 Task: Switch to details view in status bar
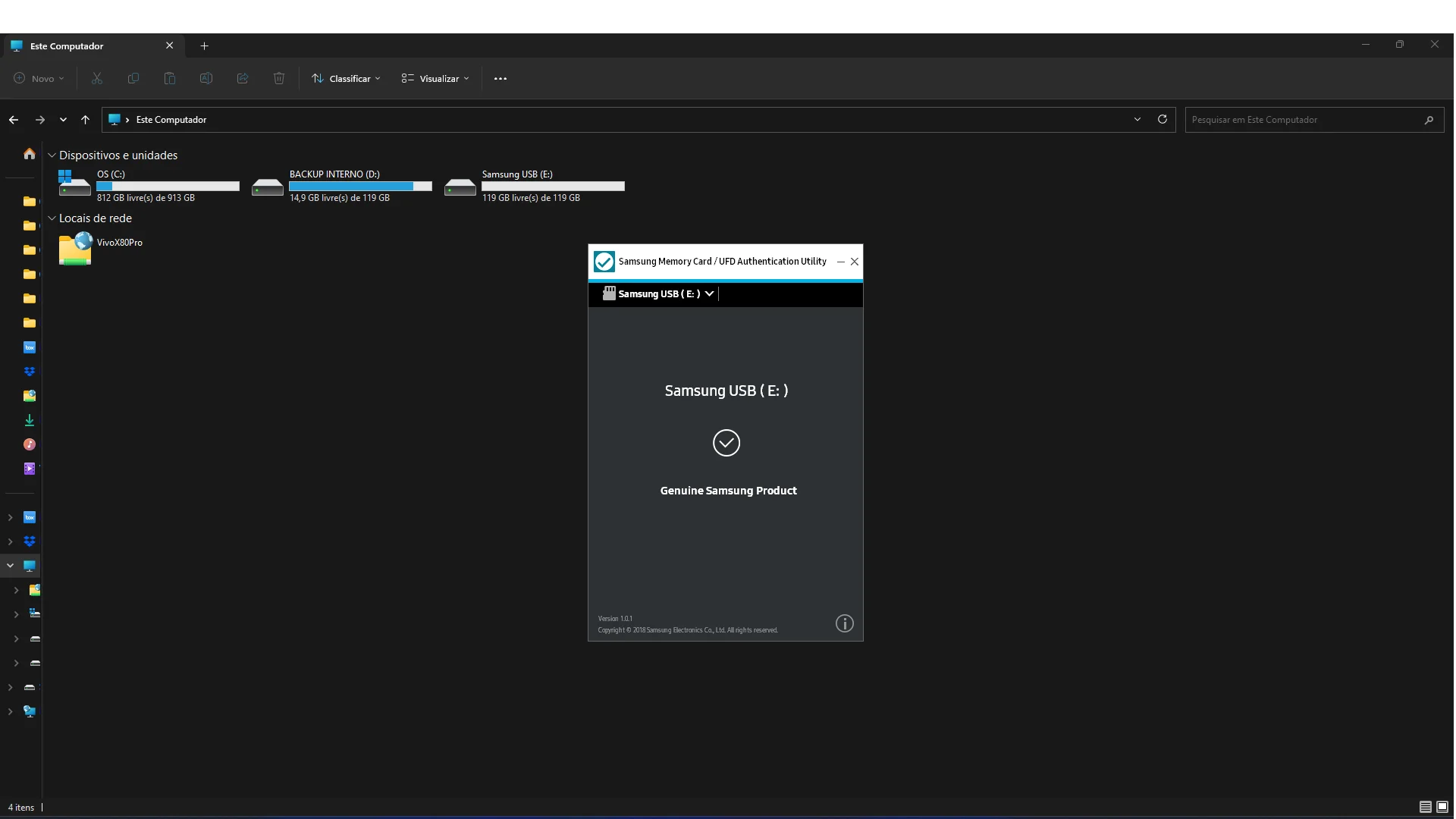[x=1425, y=807]
